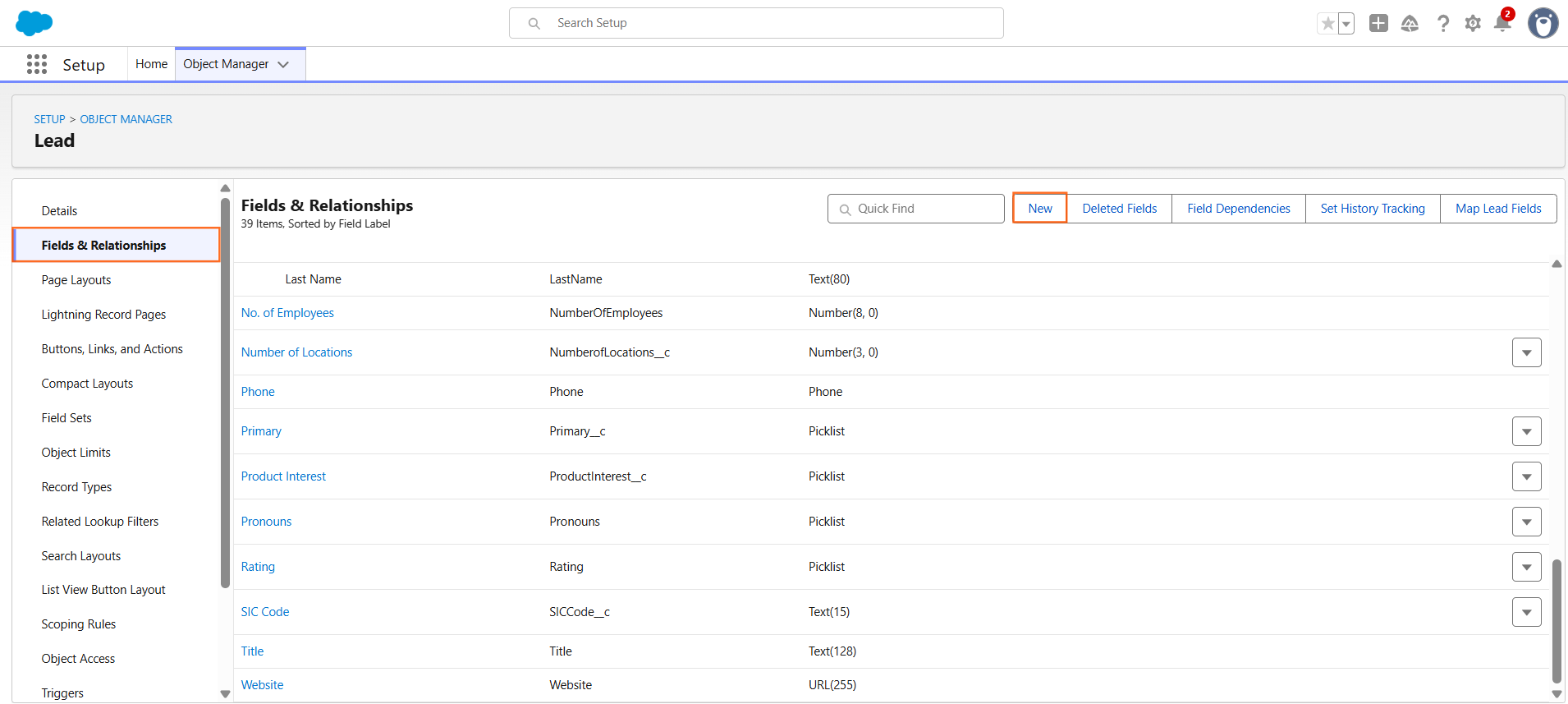
Task: Open Field Dependencies
Action: (1239, 209)
